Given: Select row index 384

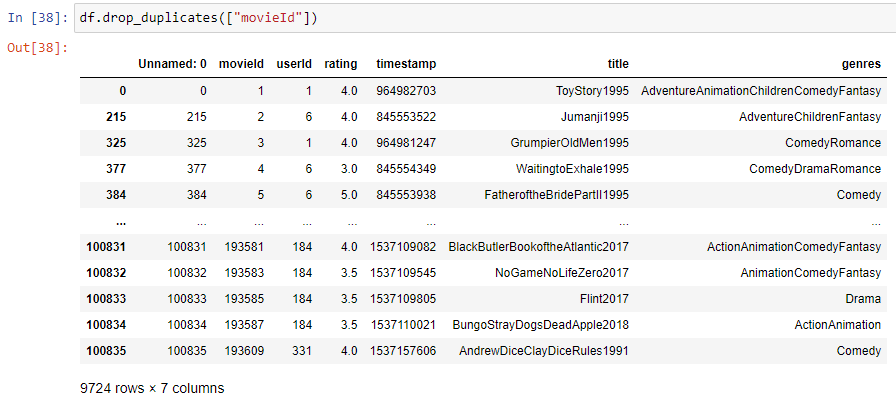Looking at the screenshot, I should (x=116, y=195).
